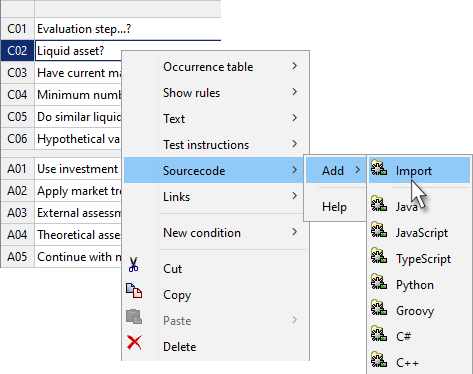Expand the Sourcecode submenu arrow
This screenshot has height=374, width=473.
pyautogui.click(x=295, y=170)
